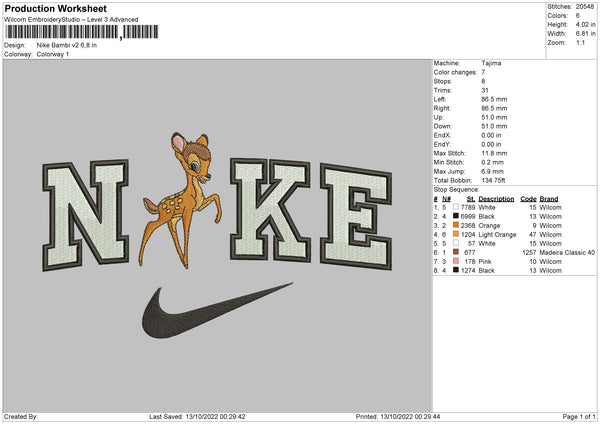Click the 'Madeira Classic 40' brand text

[567, 252]
